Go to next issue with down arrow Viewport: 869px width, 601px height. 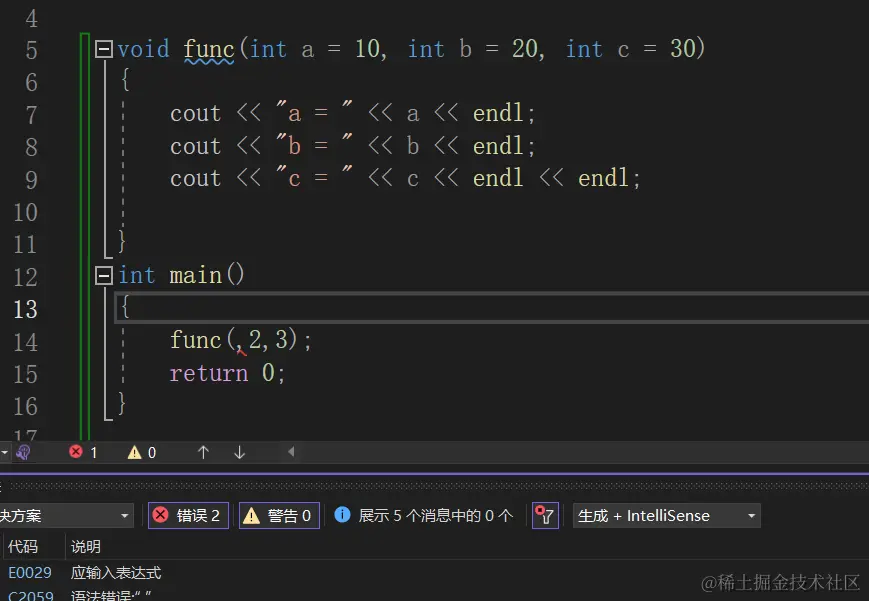239,452
